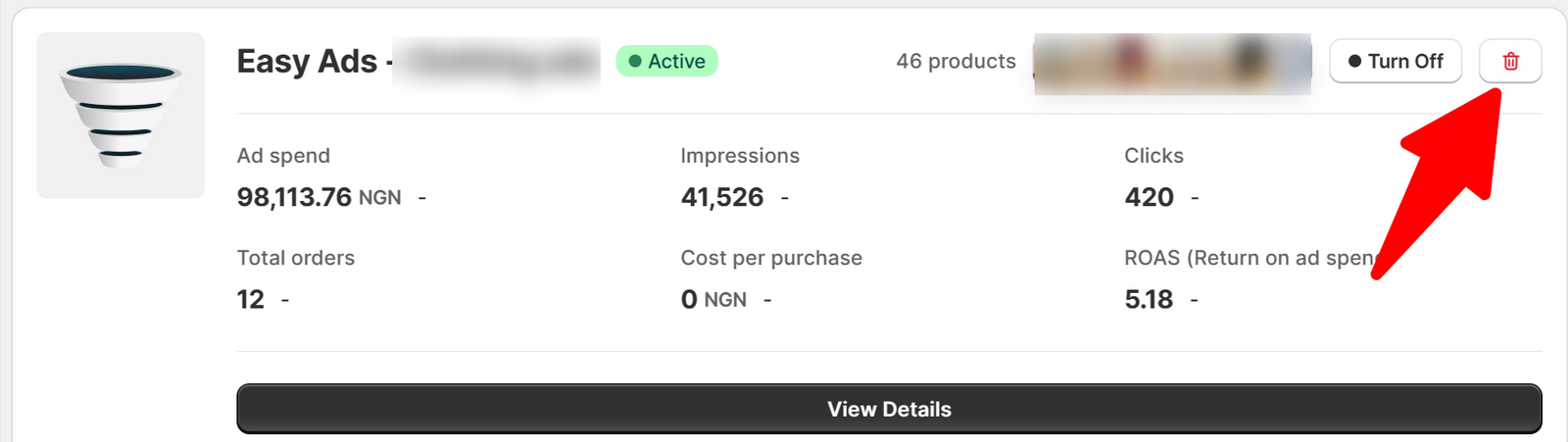The width and height of the screenshot is (1568, 442).
Task: Click the 46 products count
Action: coord(955,61)
